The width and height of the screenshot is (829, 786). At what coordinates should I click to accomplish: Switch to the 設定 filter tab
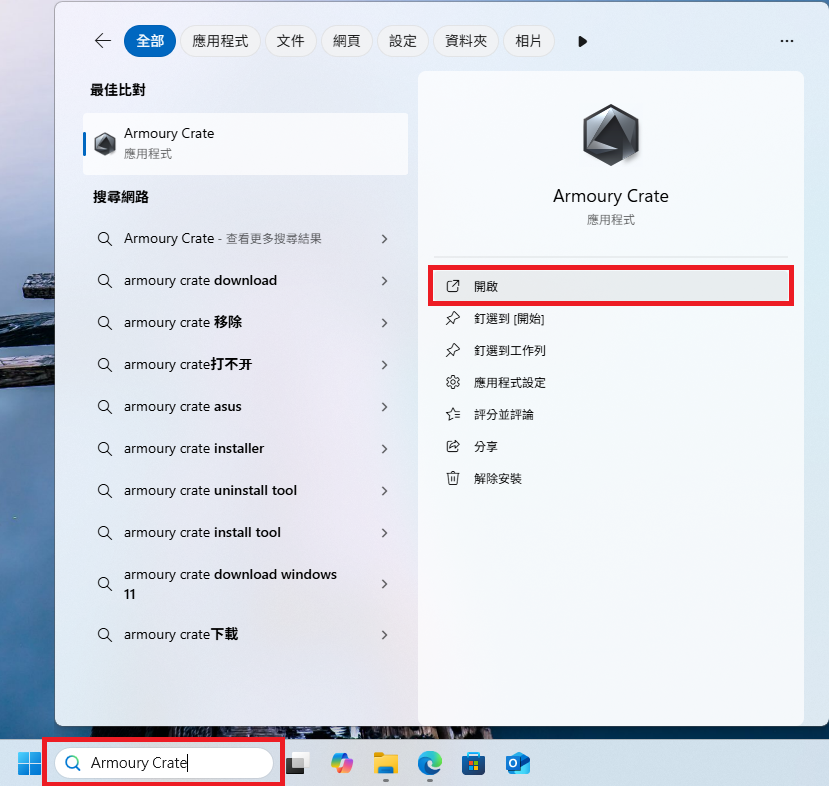tap(402, 41)
